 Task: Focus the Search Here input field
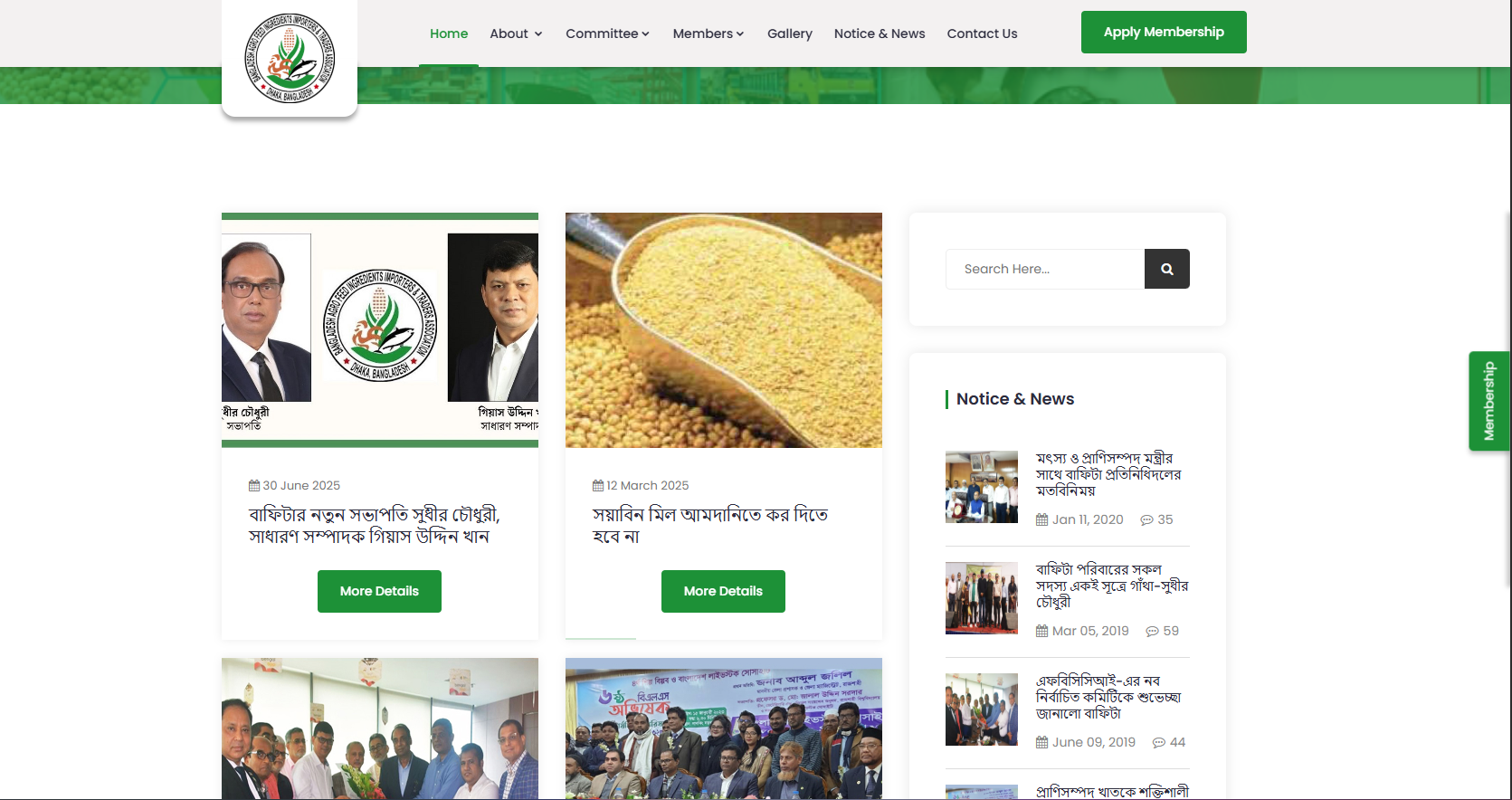tap(1045, 269)
